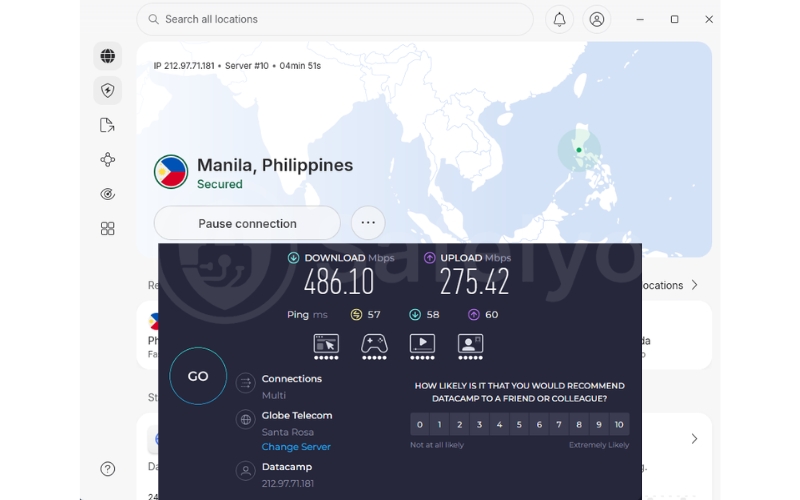Click the Datacamp IP address 212.97.71.181
The width and height of the screenshot is (800, 500).
point(288,483)
